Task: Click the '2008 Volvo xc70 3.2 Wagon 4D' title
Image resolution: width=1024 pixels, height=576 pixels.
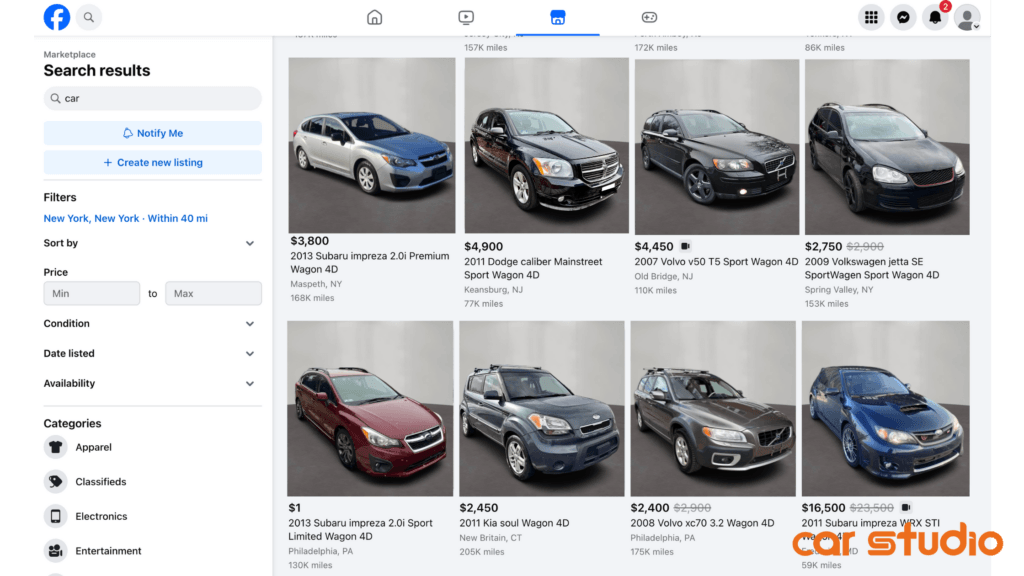Action: 702,523
